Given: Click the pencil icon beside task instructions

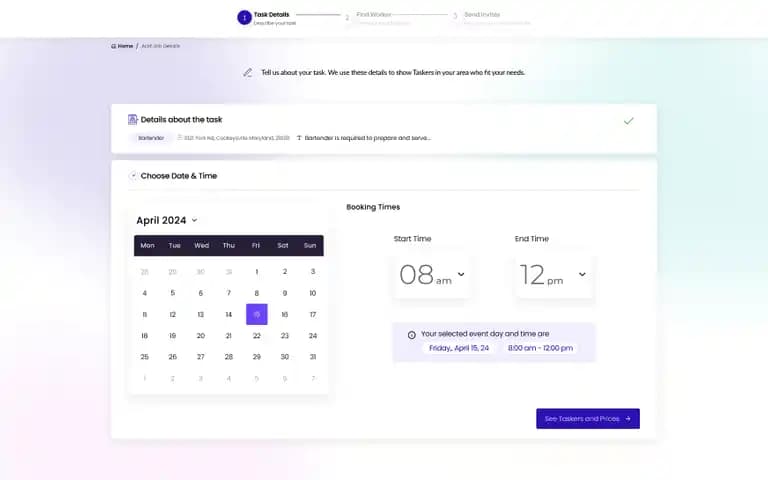Looking at the screenshot, I should click(x=248, y=72).
